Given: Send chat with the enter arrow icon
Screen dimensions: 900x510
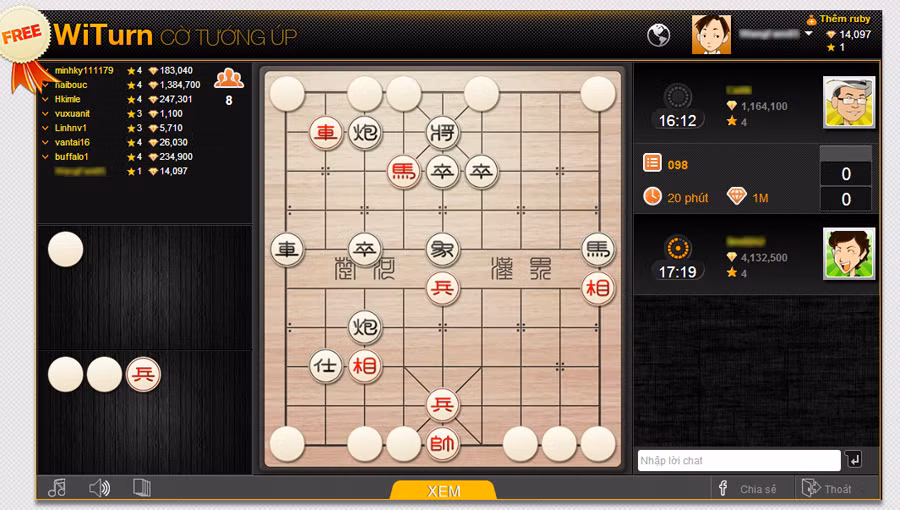Looking at the screenshot, I should [x=854, y=460].
